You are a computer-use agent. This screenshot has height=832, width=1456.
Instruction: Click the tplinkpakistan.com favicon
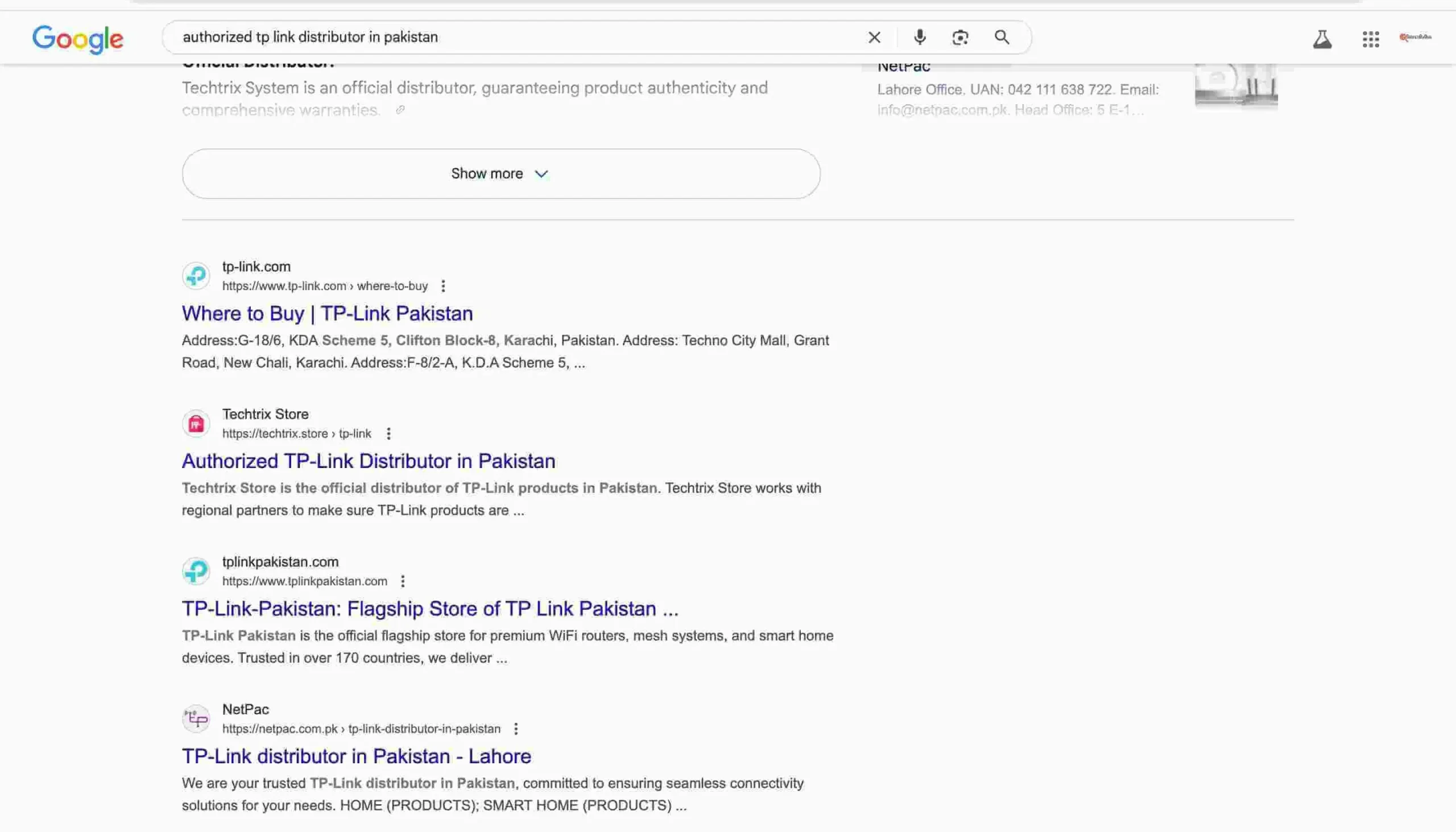click(x=196, y=571)
